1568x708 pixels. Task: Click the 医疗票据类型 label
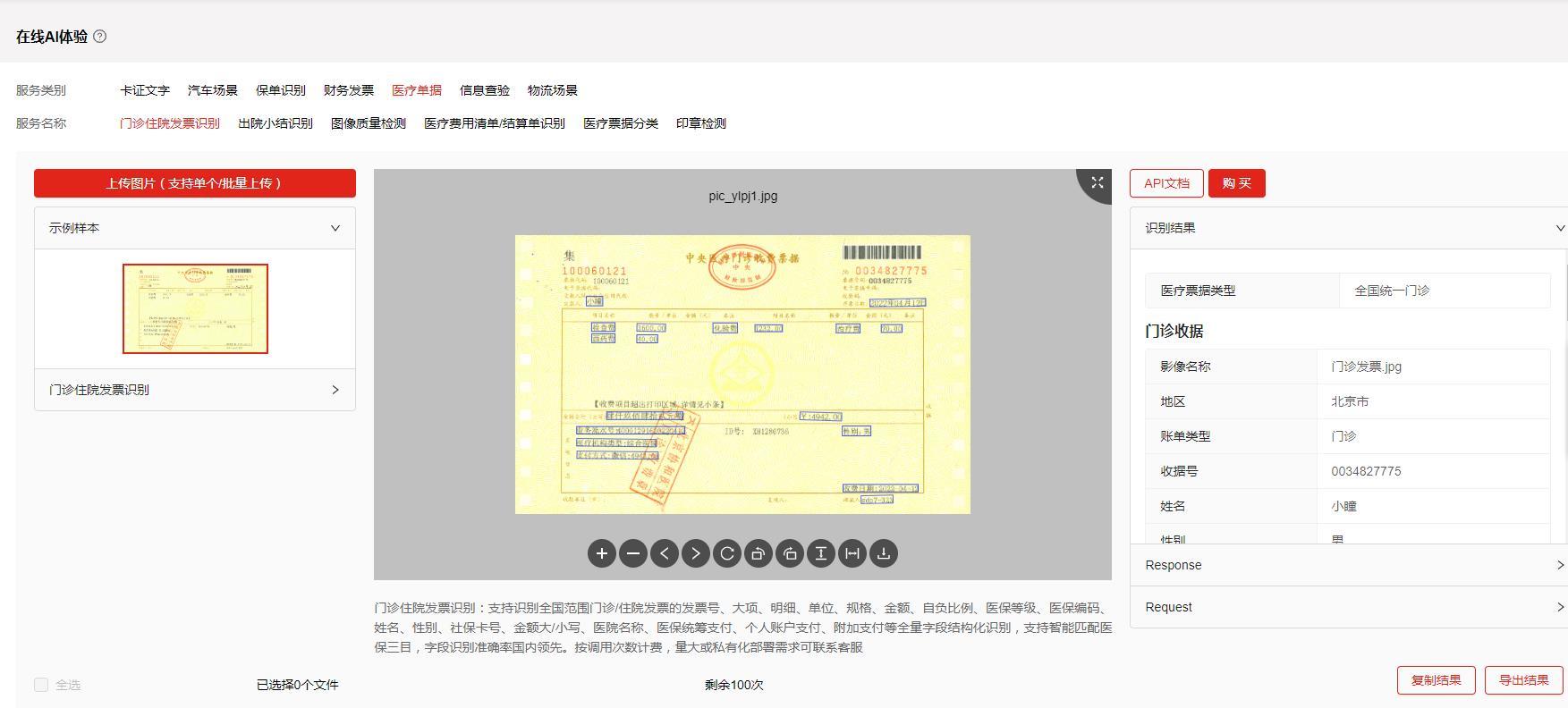click(1198, 291)
